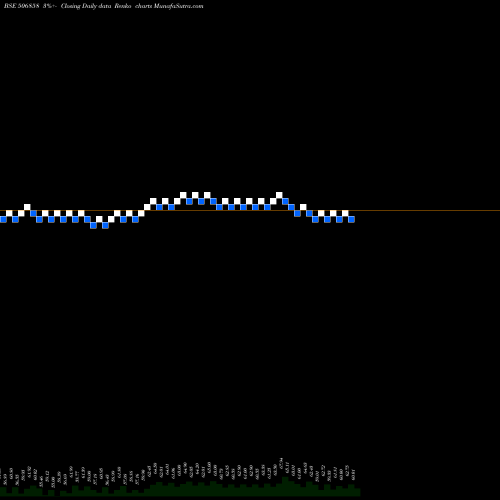The image size is (500, 500).
Task: Click the 'BSE 506838' symbol text
Action: (x=22, y=6)
